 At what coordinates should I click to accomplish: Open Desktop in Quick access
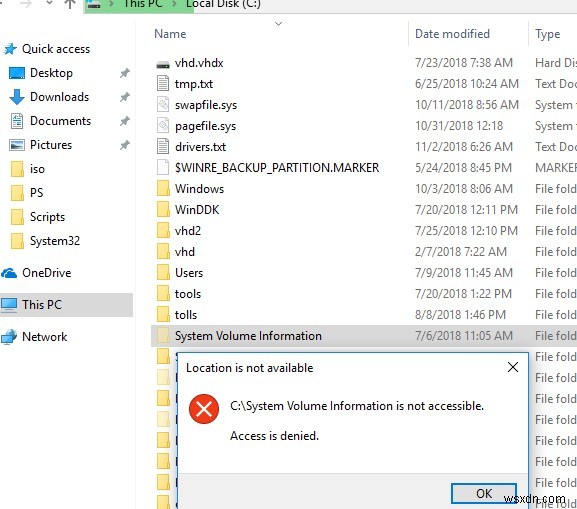51,73
